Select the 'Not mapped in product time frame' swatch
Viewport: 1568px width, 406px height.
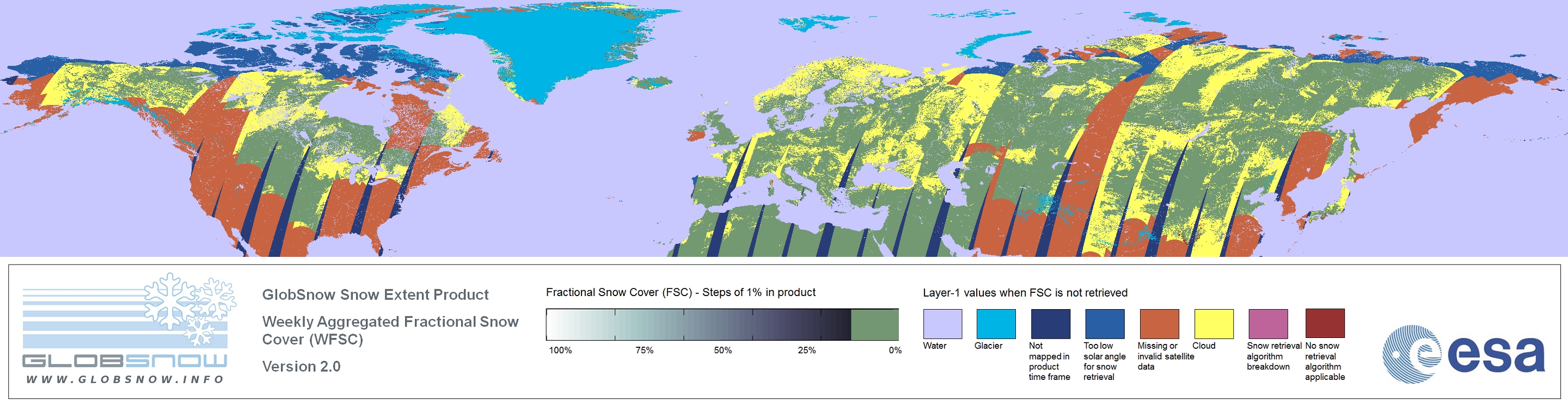tap(1051, 324)
